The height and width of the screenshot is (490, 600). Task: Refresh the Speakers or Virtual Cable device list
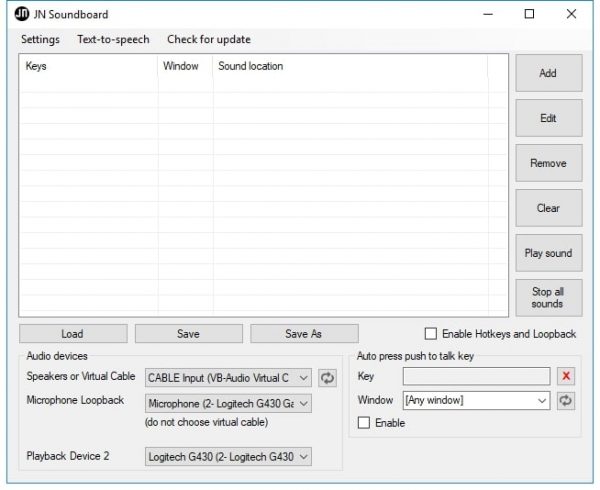328,377
